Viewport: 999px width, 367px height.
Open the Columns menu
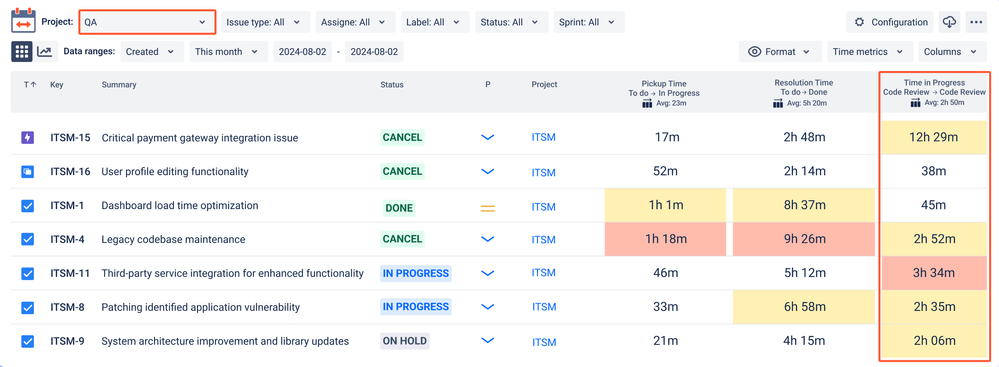(x=952, y=52)
